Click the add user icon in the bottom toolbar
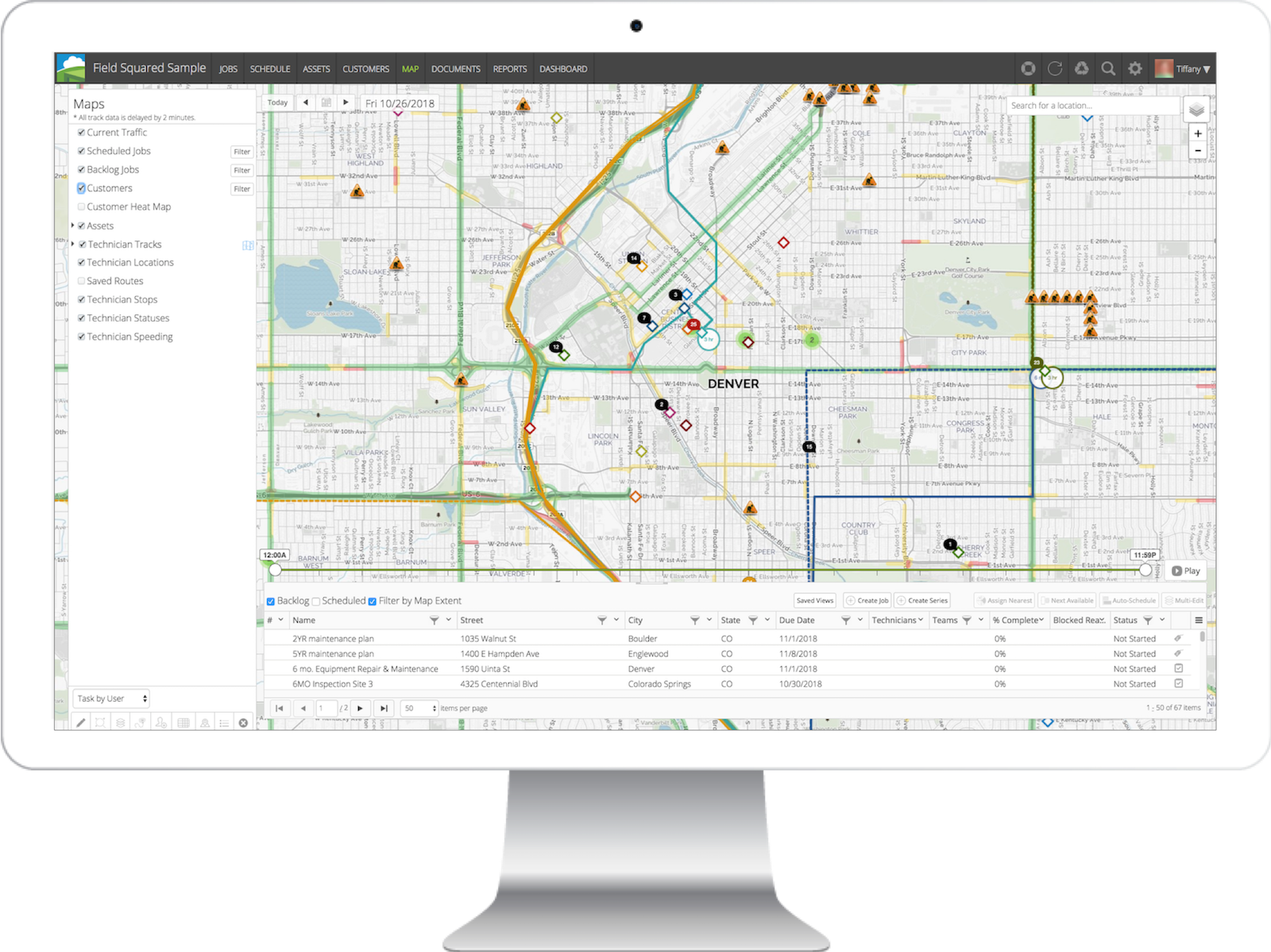This screenshot has width=1271, height=952. [160, 723]
